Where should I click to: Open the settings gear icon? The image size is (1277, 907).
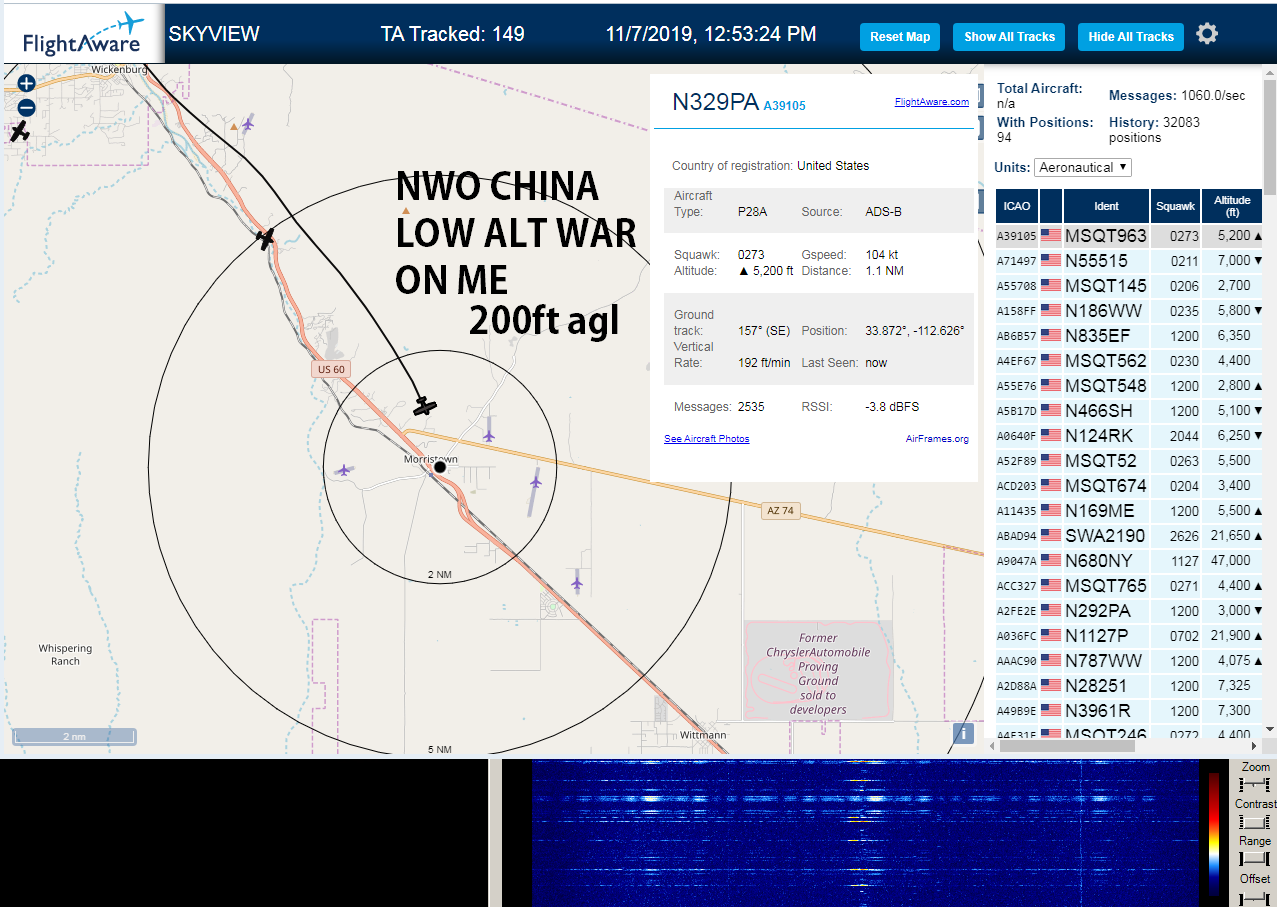(1207, 34)
